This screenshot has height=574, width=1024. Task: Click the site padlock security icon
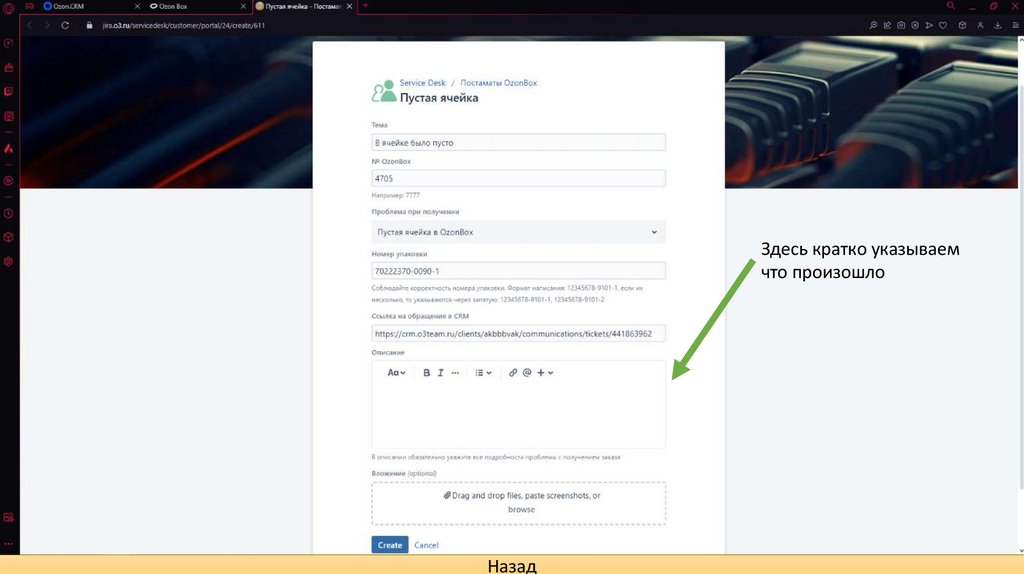click(x=89, y=25)
